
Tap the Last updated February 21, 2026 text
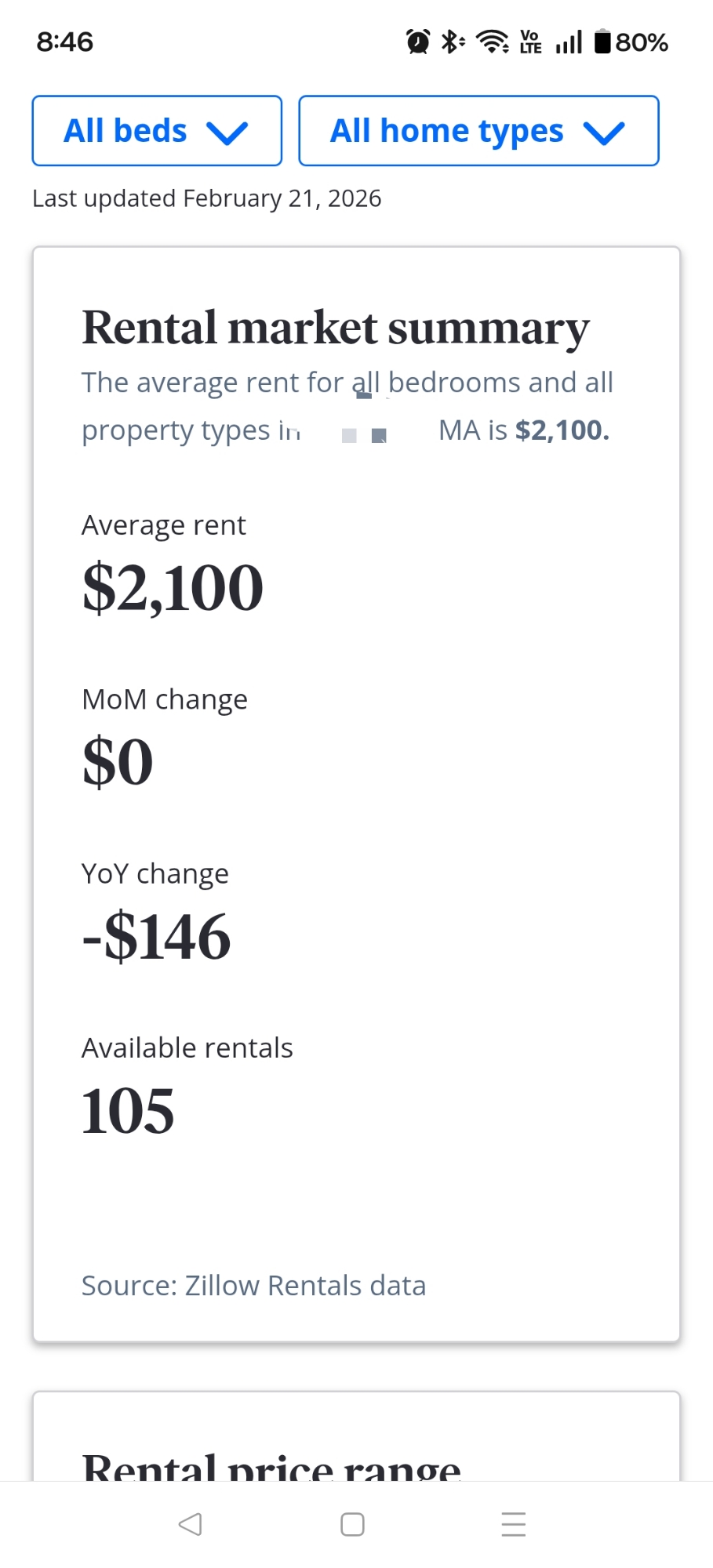[x=206, y=198]
